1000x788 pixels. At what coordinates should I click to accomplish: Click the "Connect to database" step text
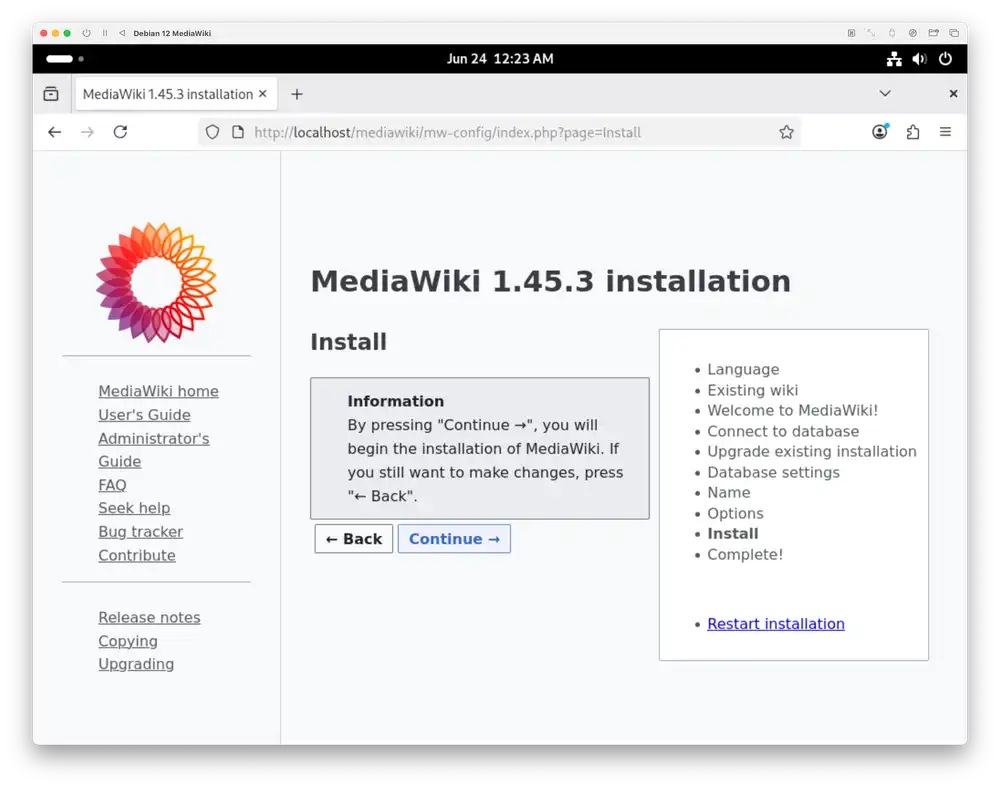(x=783, y=431)
